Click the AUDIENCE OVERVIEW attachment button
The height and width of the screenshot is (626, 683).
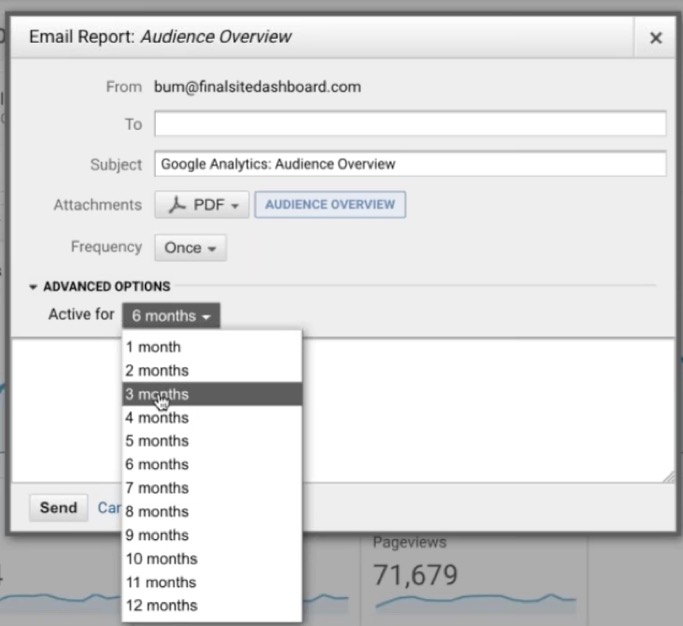point(330,204)
